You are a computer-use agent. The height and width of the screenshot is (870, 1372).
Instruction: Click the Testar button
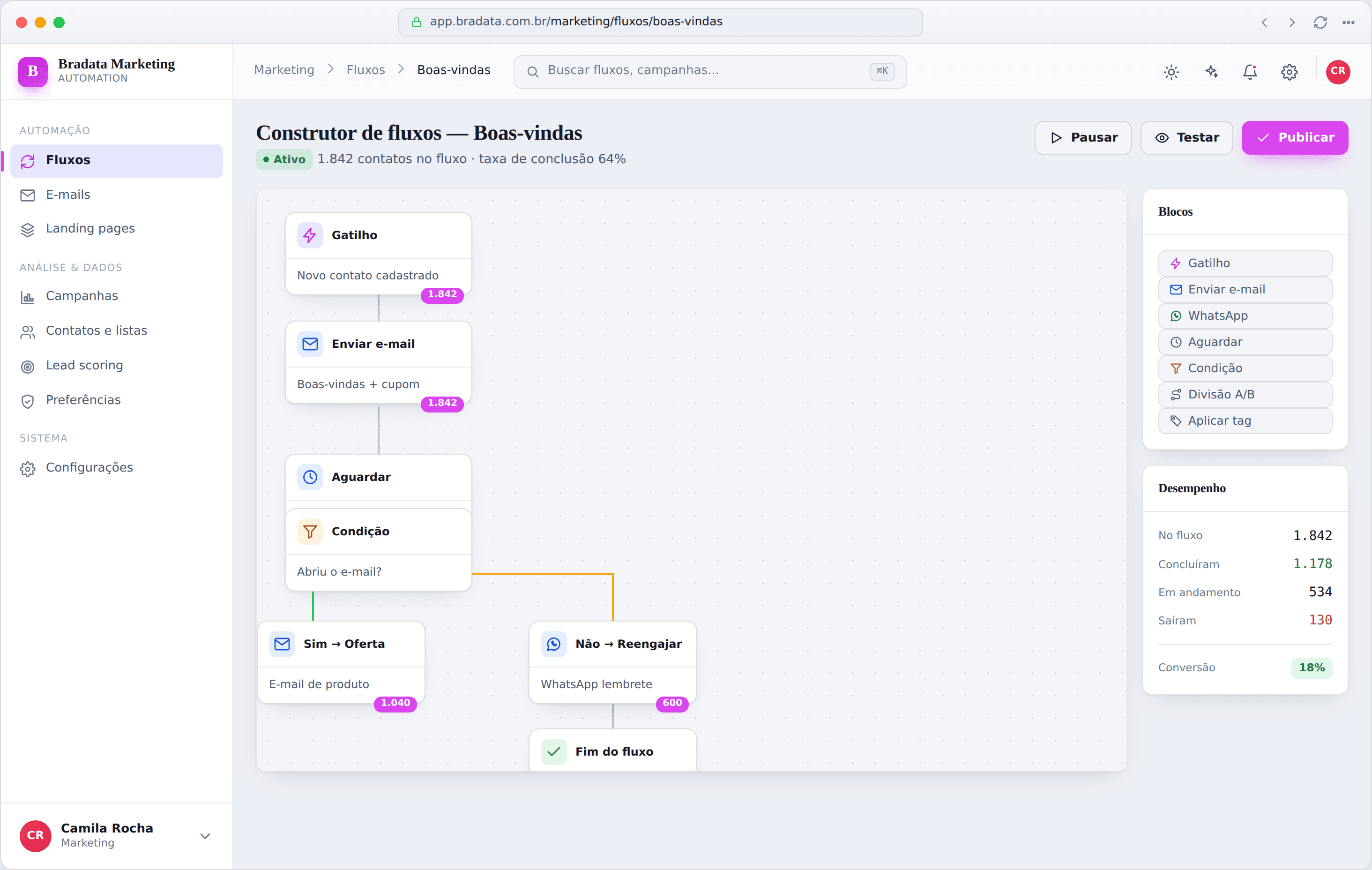click(1186, 137)
